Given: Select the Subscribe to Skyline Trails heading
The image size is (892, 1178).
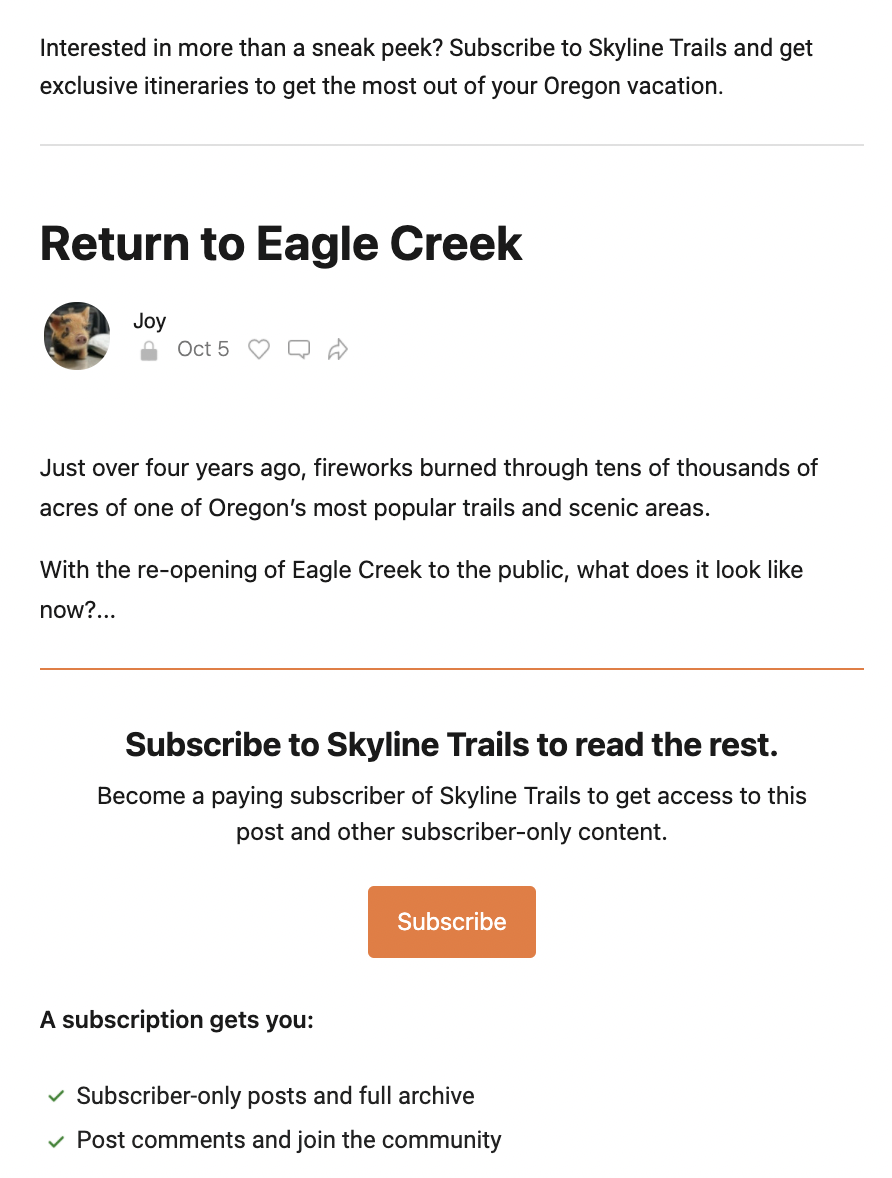Looking at the screenshot, I should click(x=452, y=745).
